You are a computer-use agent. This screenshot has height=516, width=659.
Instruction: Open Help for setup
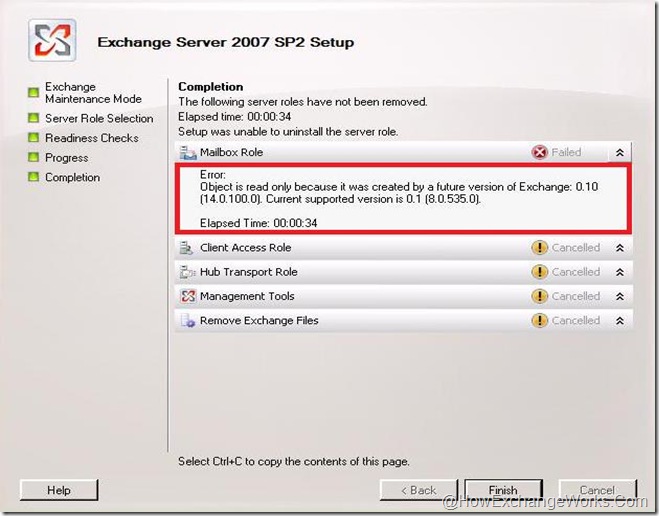[x=59, y=490]
